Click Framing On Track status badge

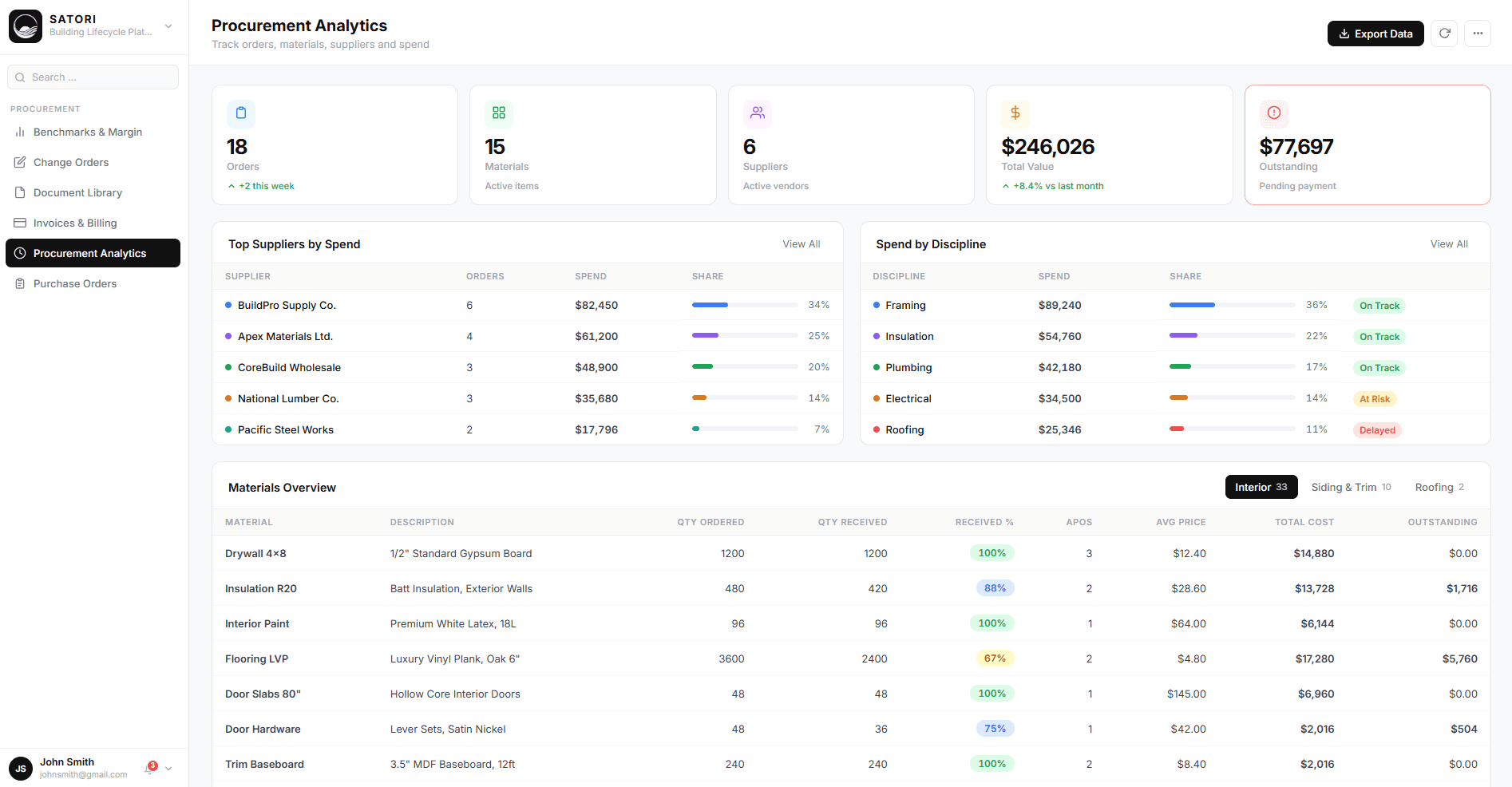(x=1379, y=306)
